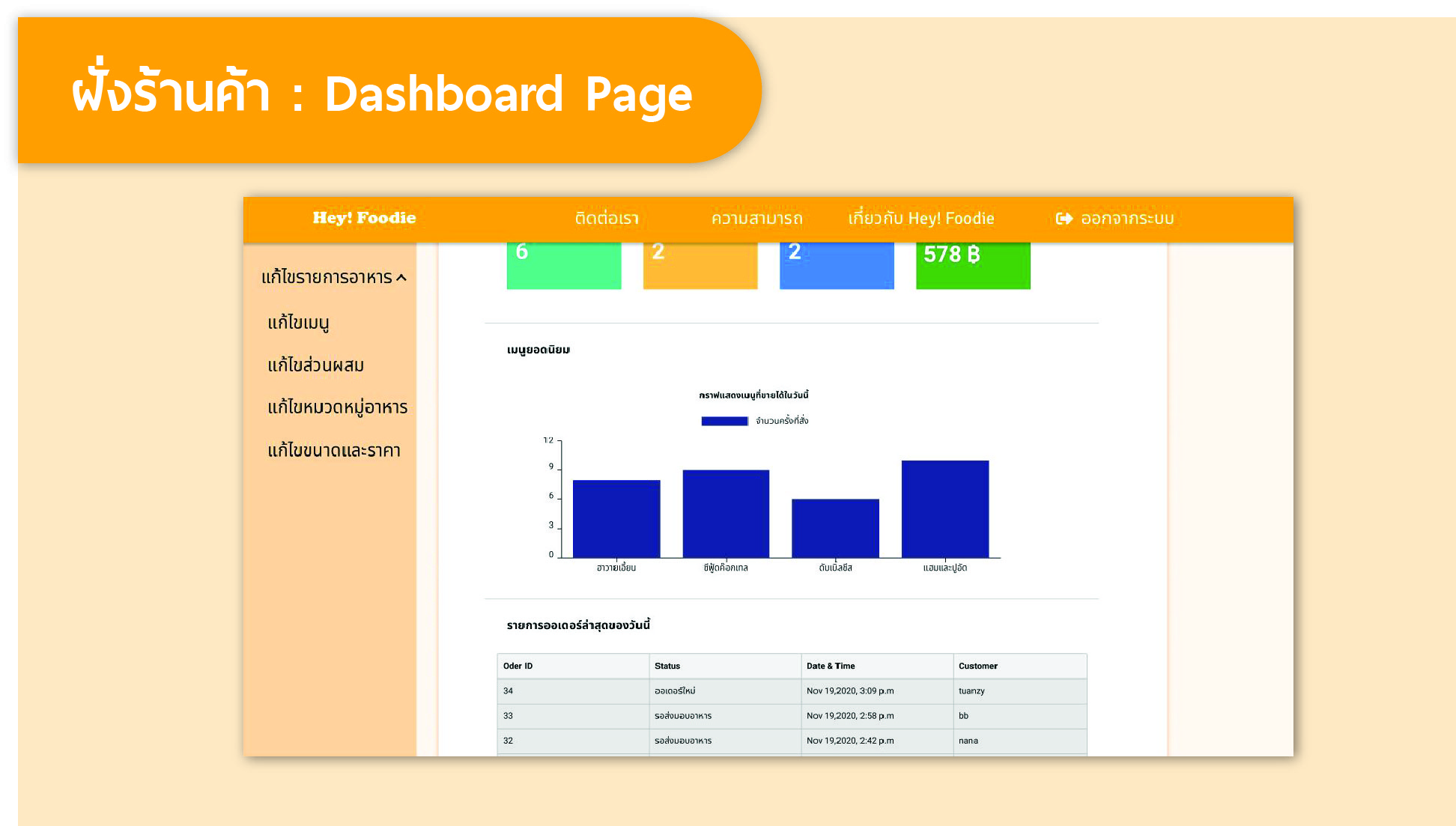Open แก้ไขเมนู in sidebar
The height and width of the screenshot is (826, 1456).
(298, 323)
